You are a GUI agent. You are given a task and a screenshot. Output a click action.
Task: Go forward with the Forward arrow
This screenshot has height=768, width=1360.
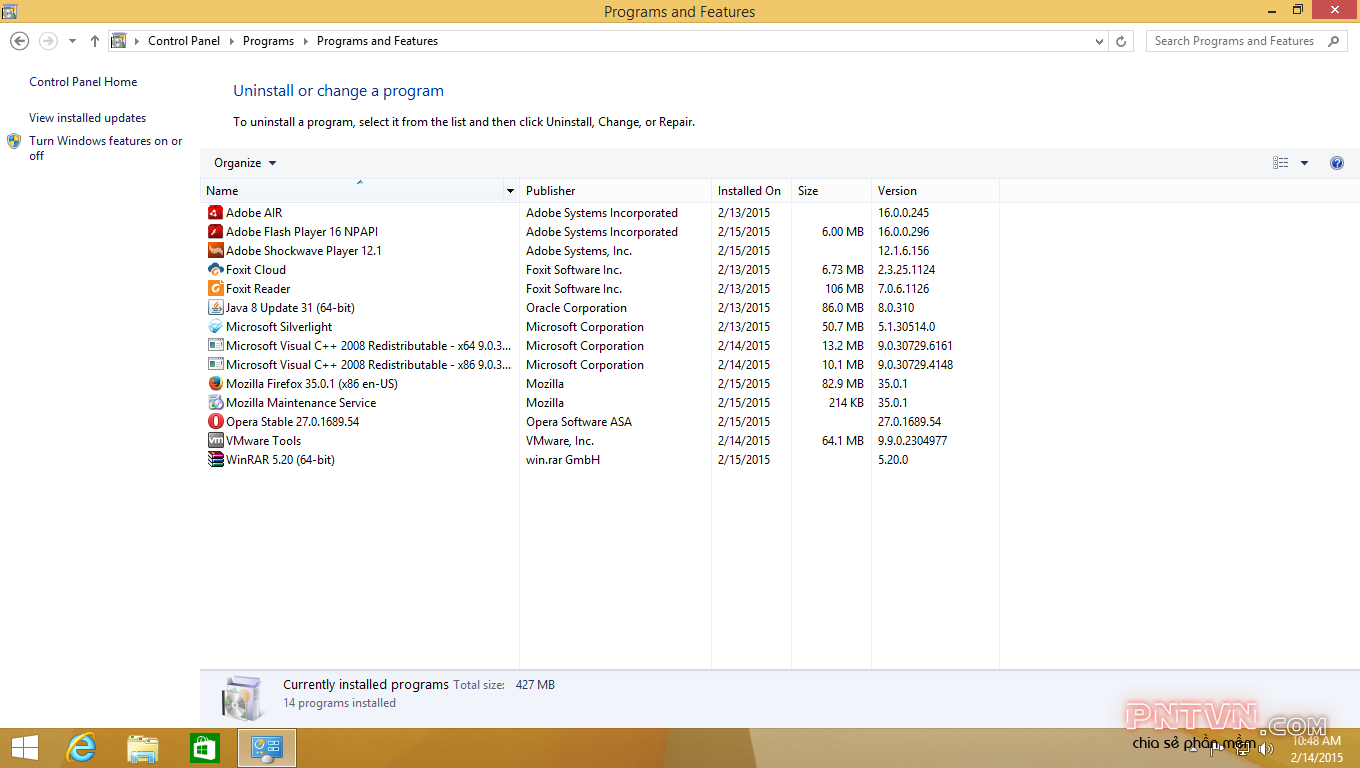(47, 41)
